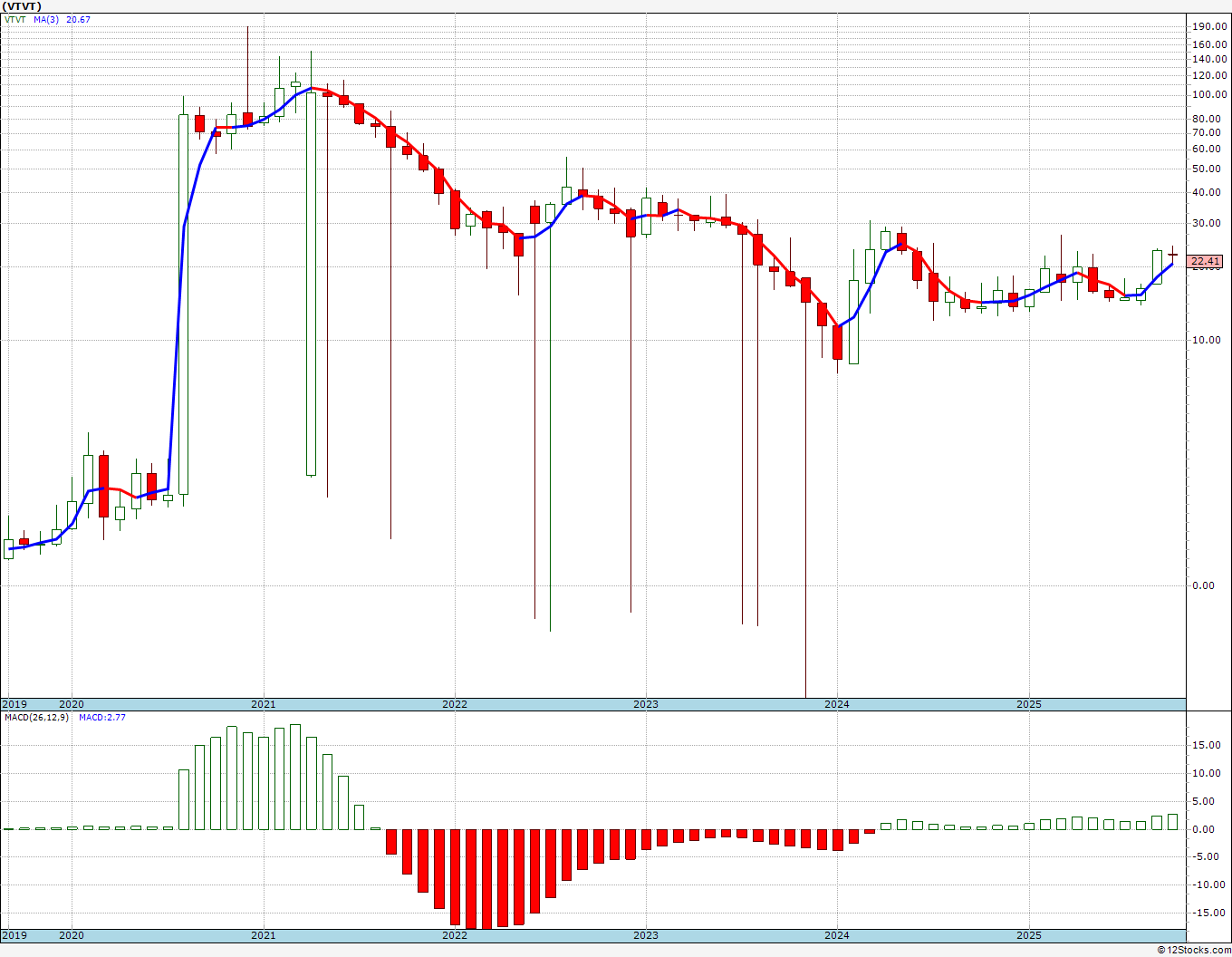Image resolution: width=1232 pixels, height=957 pixels.
Task: Select 2019 on the MACD panel time axis
Action: coord(14,935)
